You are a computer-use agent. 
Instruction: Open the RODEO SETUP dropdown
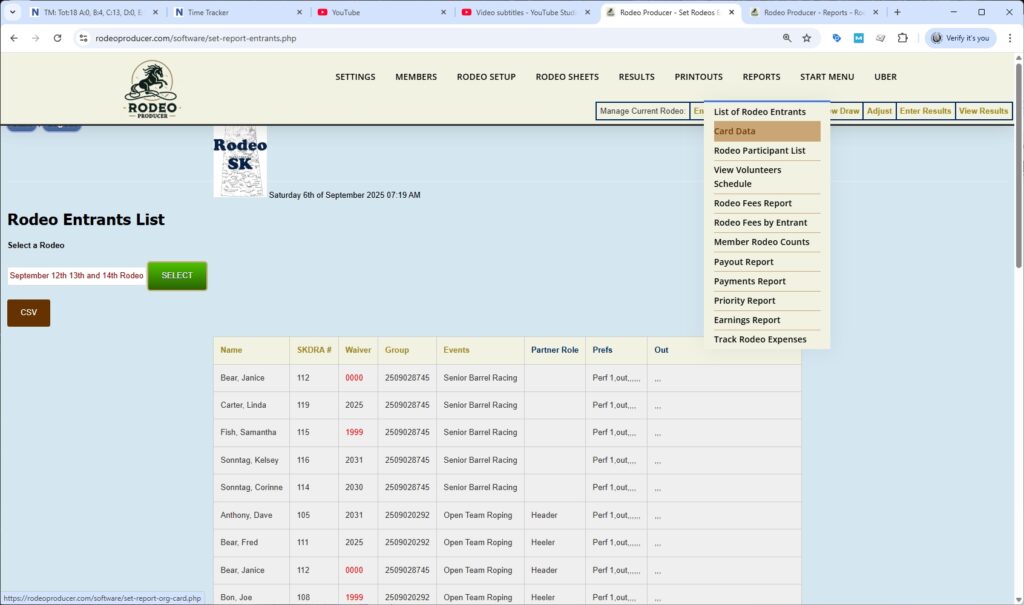[486, 76]
